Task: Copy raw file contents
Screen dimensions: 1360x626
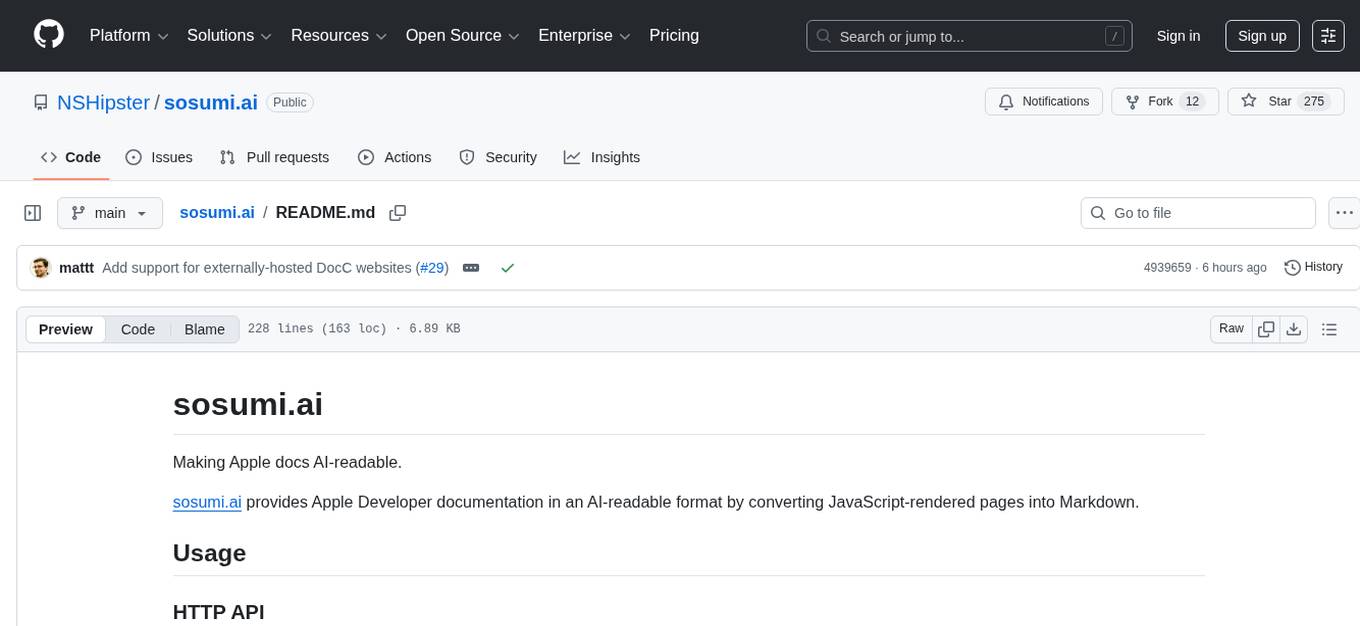Action: [1266, 329]
